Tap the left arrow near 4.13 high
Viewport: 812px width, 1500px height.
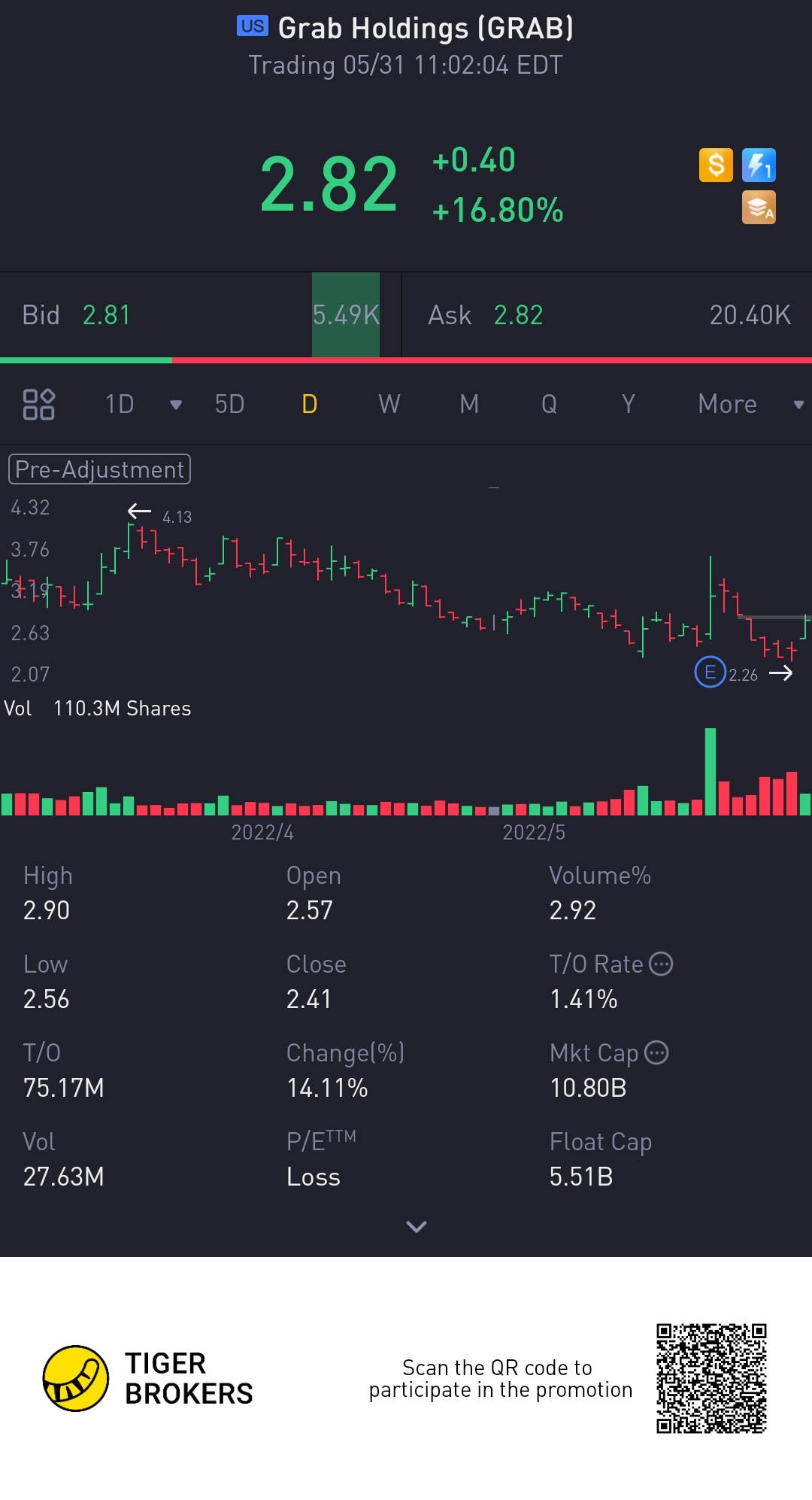(x=139, y=512)
